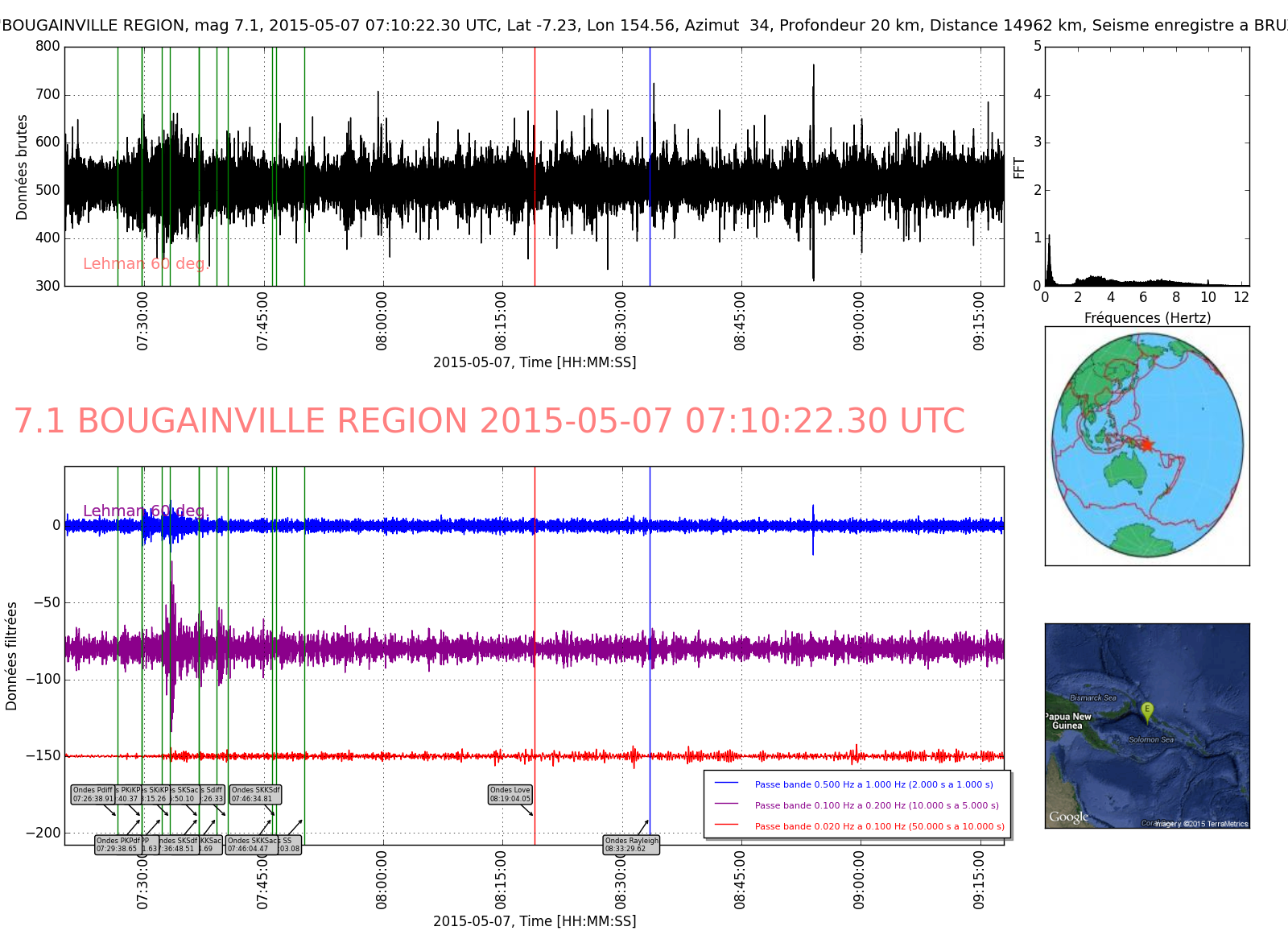Select the Ondes Love annotation label
The height and width of the screenshot is (939, 1288).
[x=510, y=795]
